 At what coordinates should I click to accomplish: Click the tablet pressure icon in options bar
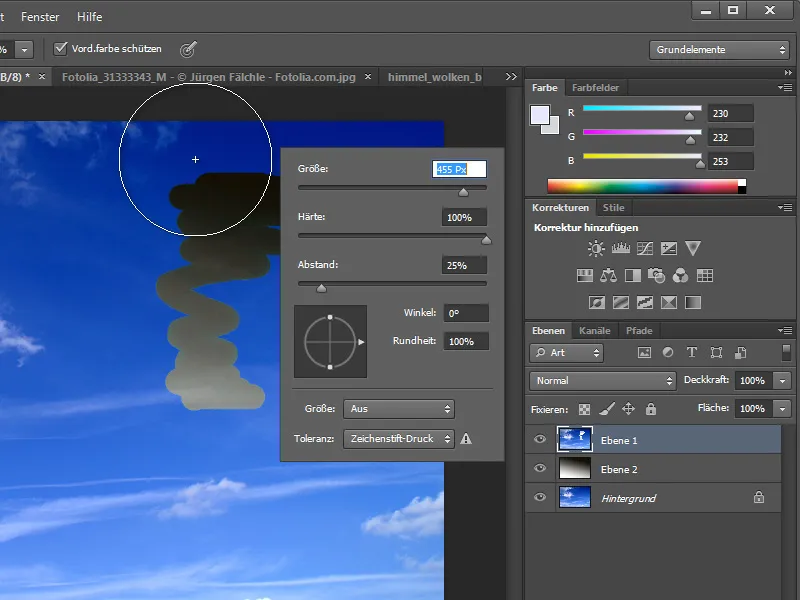click(188, 49)
